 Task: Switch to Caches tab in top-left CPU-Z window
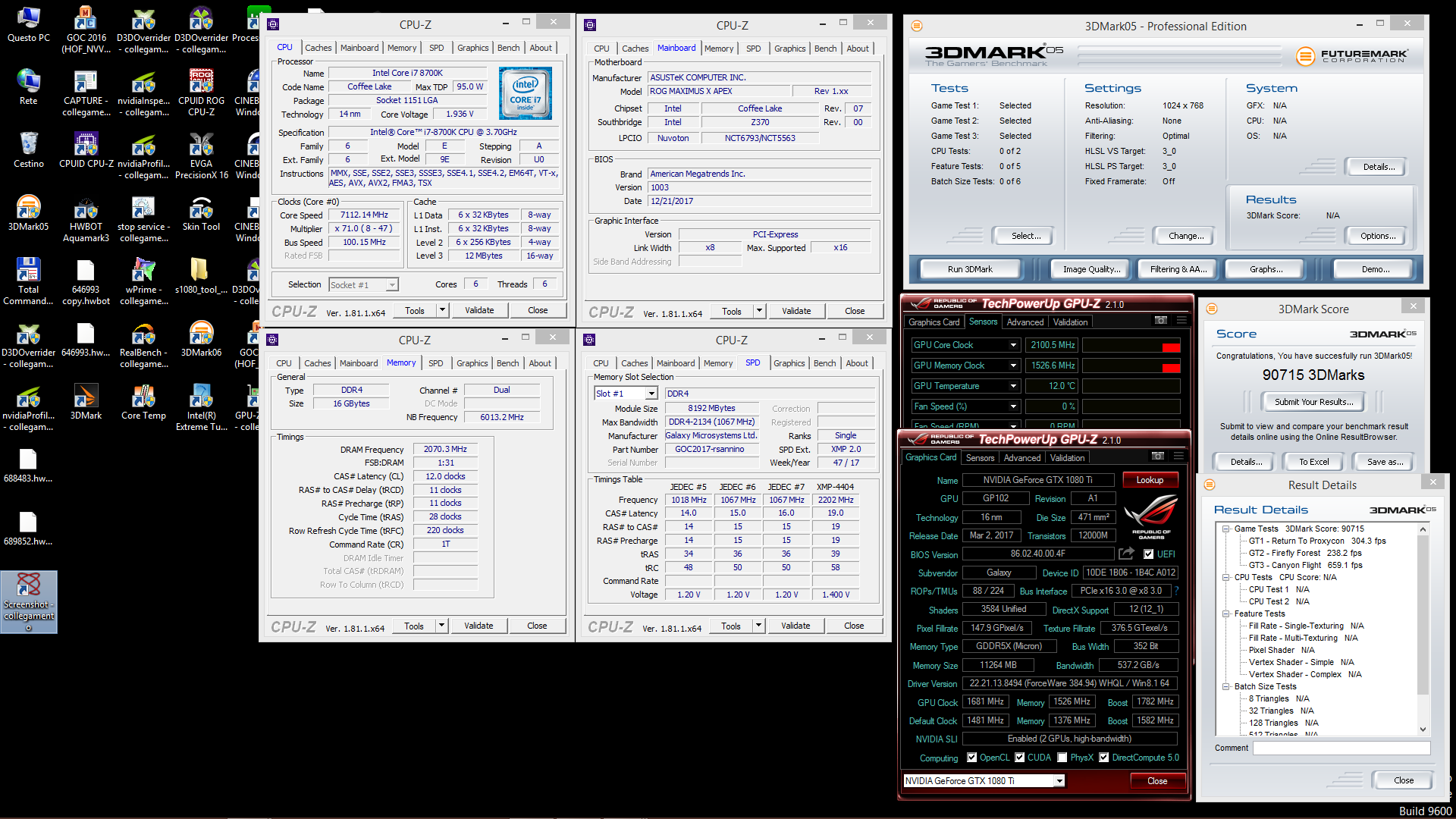pyautogui.click(x=318, y=48)
